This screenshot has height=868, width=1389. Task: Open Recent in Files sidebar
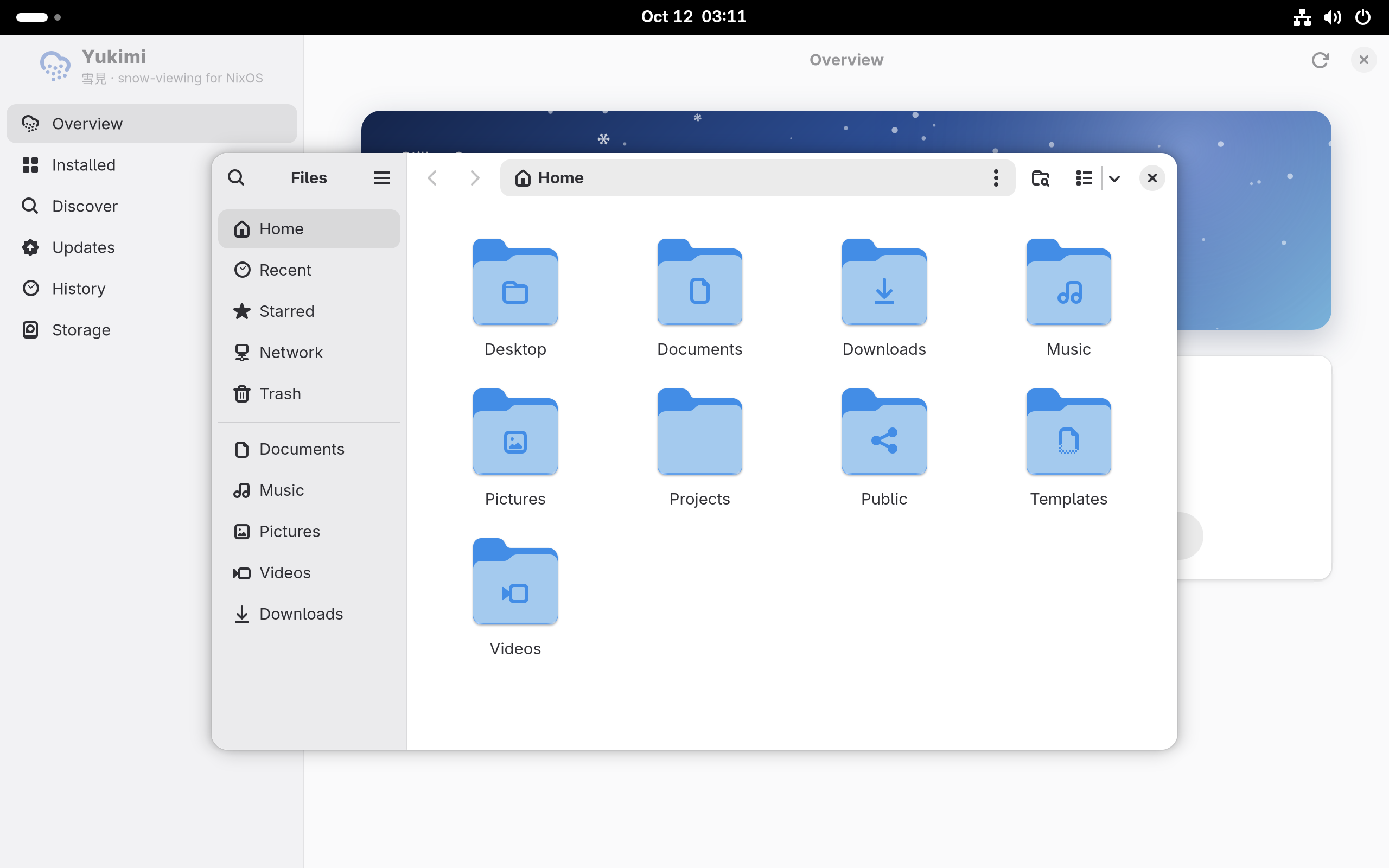point(309,270)
